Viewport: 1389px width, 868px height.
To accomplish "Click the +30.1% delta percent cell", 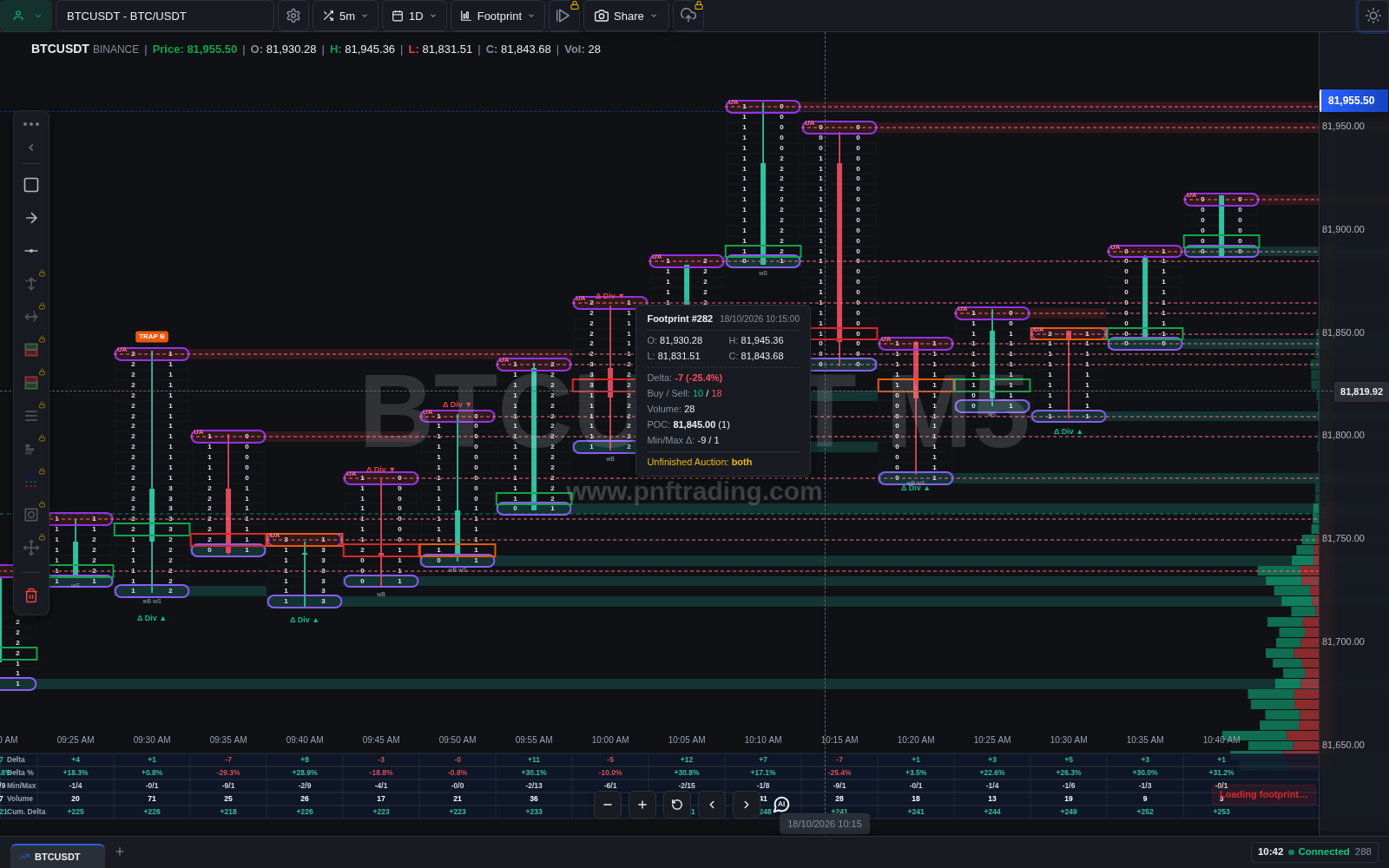I will click(534, 773).
